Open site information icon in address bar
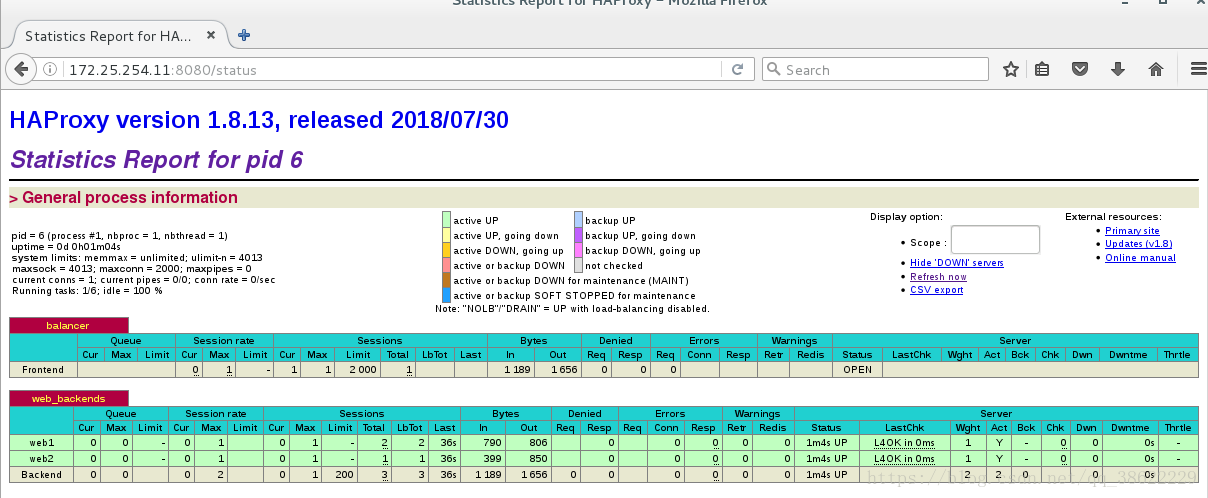This screenshot has height=498, width=1208. click(52, 70)
